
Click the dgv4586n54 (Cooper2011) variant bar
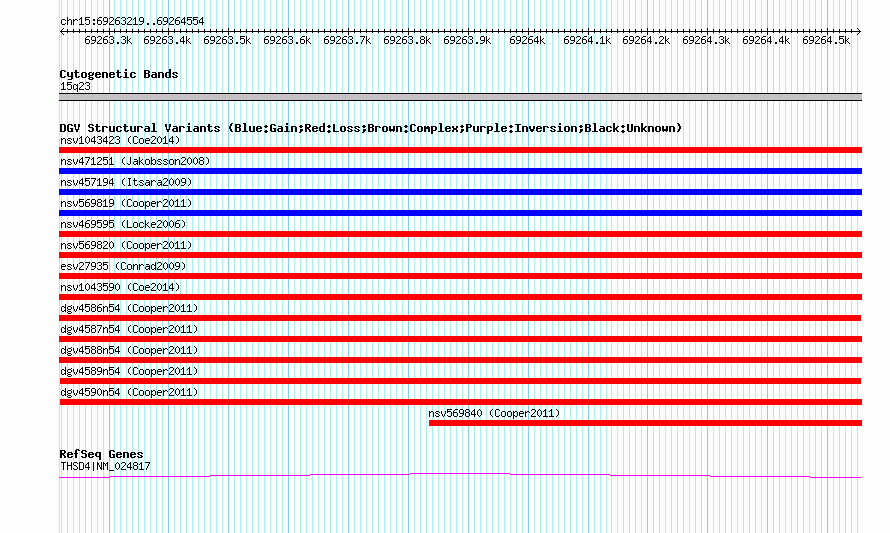[x=460, y=318]
